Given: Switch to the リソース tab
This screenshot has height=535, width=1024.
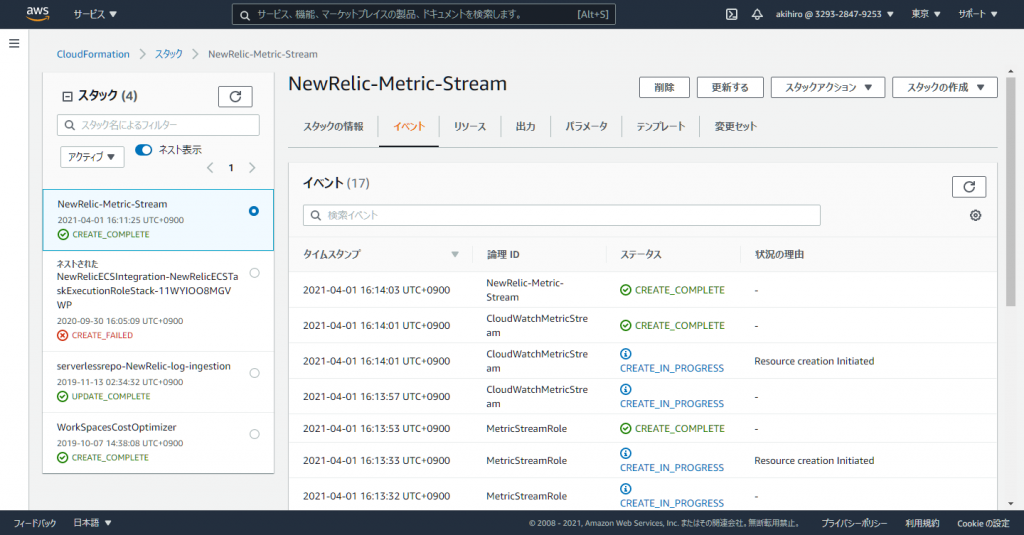Looking at the screenshot, I should point(470,127).
